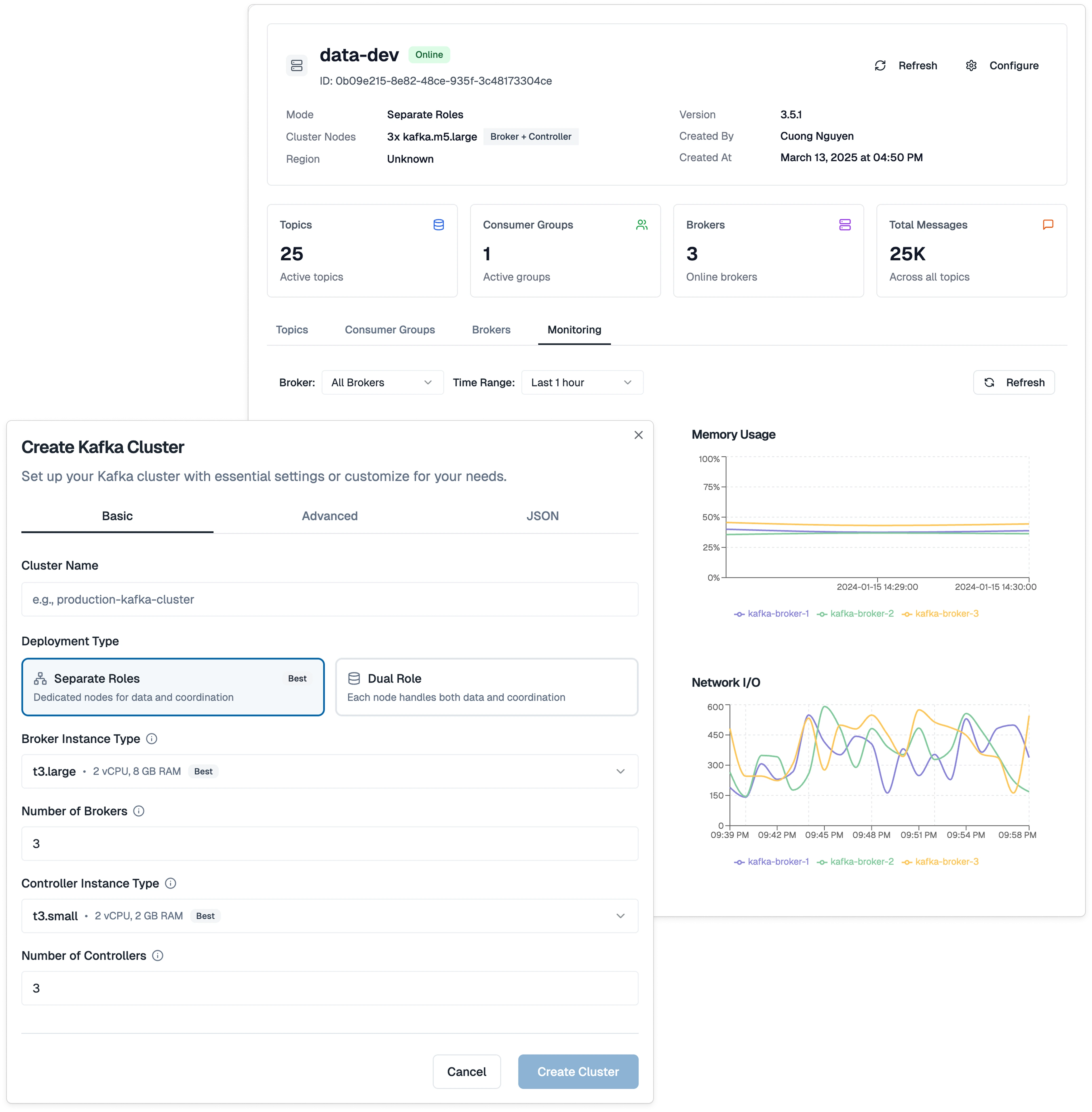The height and width of the screenshot is (1112, 1092).
Task: Select the Separate Roles deployment type
Action: 173,687
